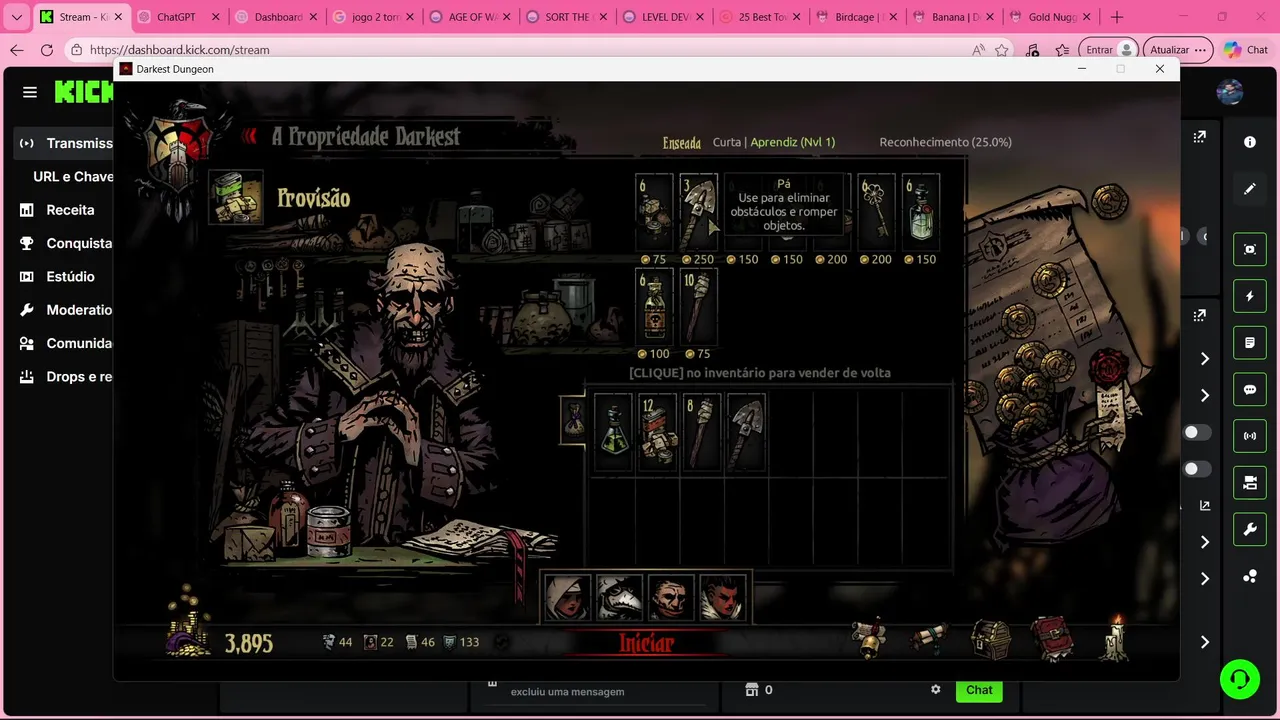Select the pouch tab beside the inventory
The height and width of the screenshot is (720, 1280).
tap(574, 420)
